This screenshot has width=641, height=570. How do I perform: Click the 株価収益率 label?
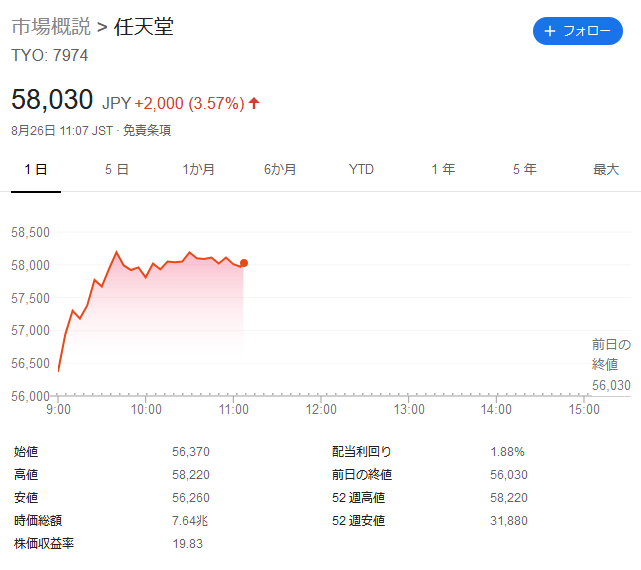coord(44,544)
